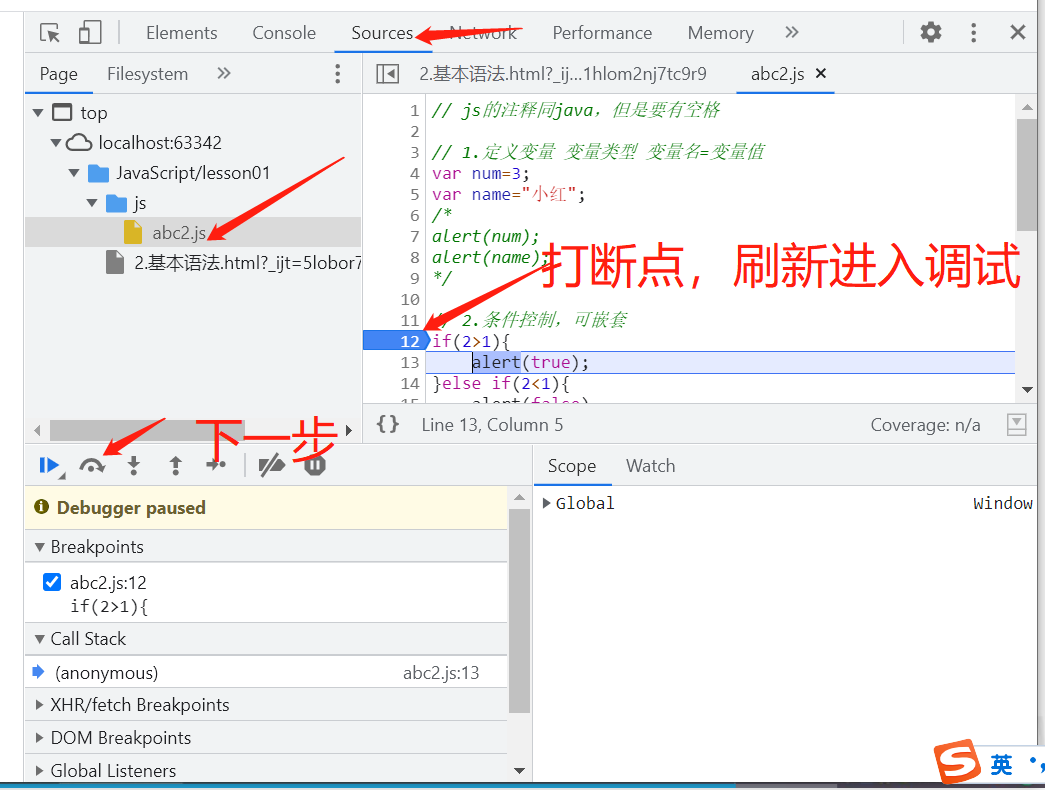Select the (anonymous) call stack frame
The image size is (1045, 790).
coord(267,673)
